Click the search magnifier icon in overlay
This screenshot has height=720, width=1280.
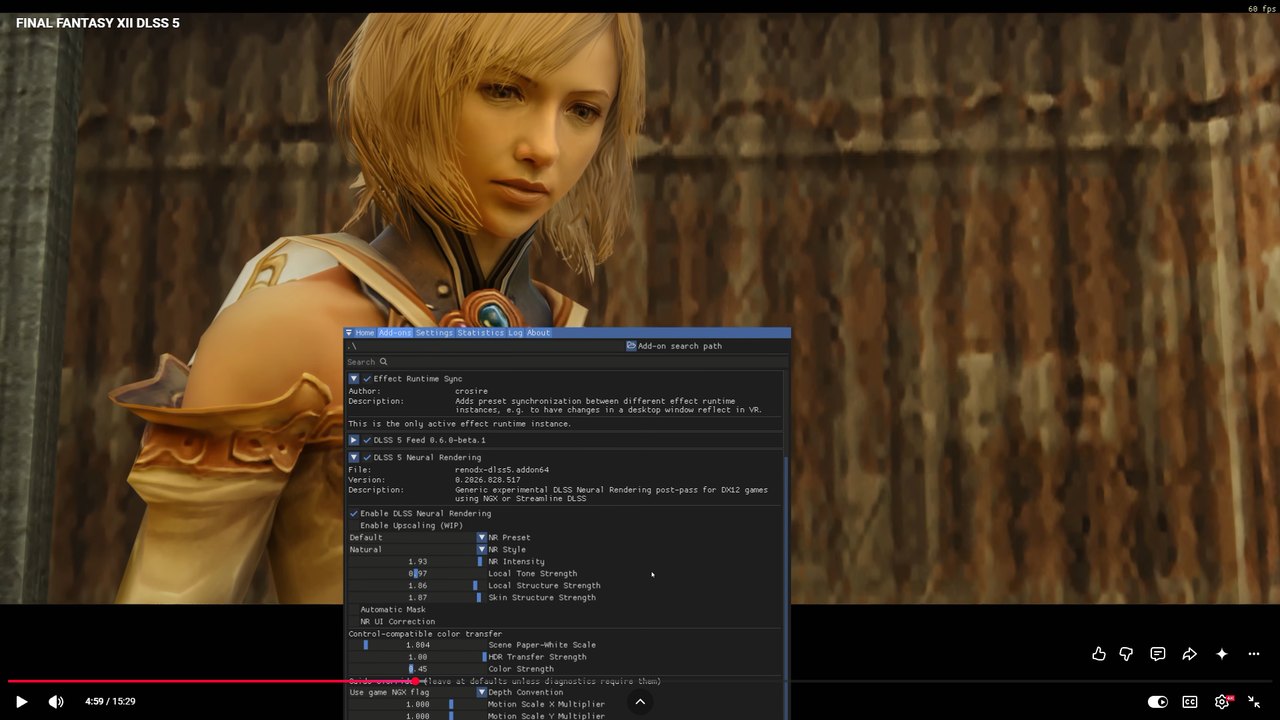pos(383,362)
